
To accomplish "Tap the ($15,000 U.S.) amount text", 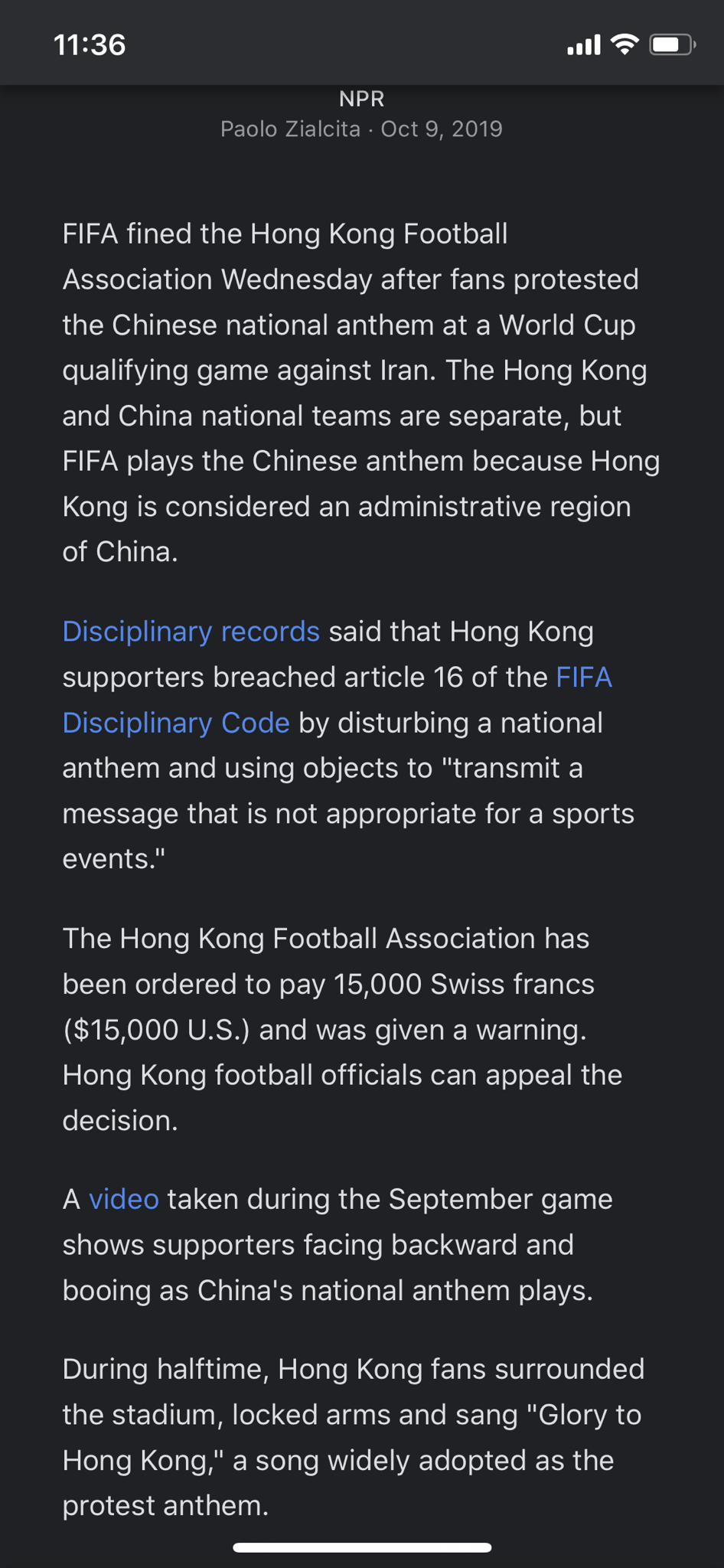I will pos(156,1030).
